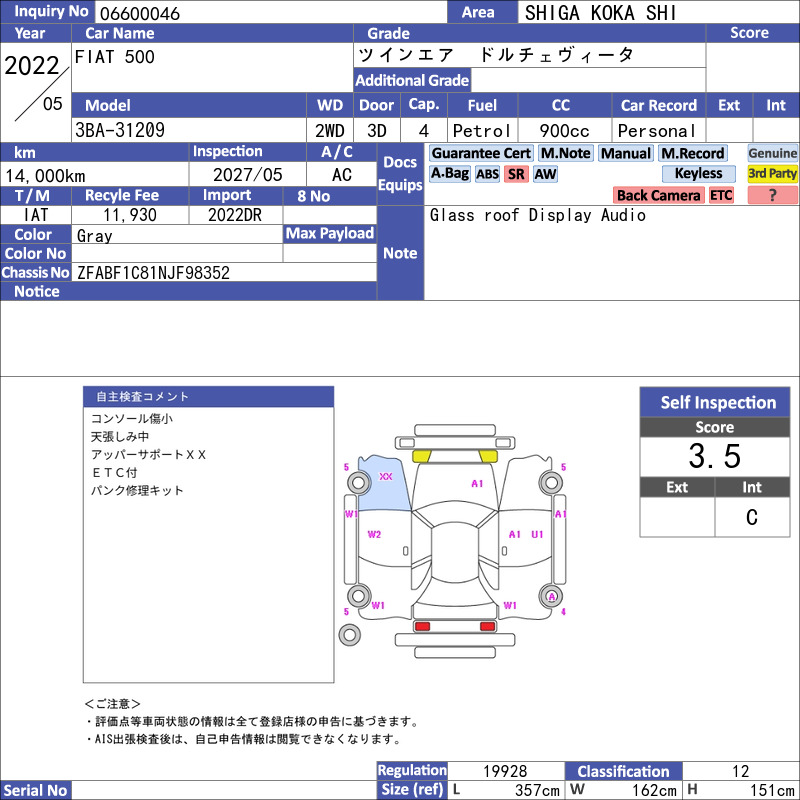Click the XX mark on car diagram
The image size is (800, 800).
pyautogui.click(x=386, y=477)
